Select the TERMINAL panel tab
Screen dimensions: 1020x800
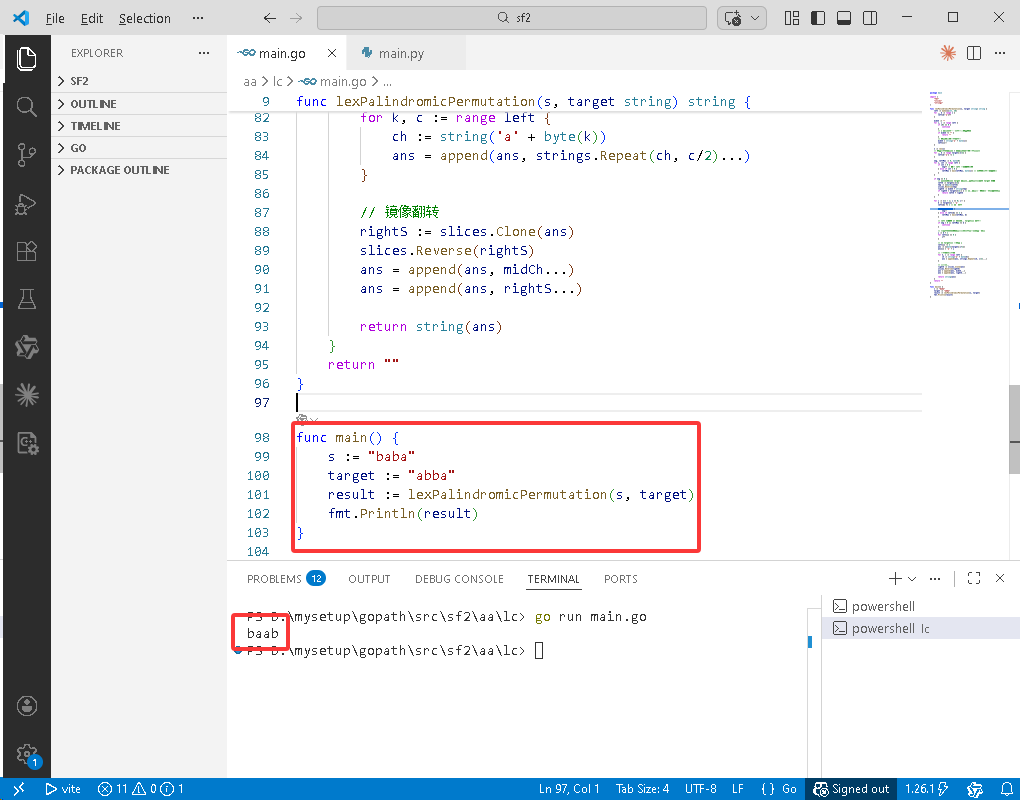554,579
